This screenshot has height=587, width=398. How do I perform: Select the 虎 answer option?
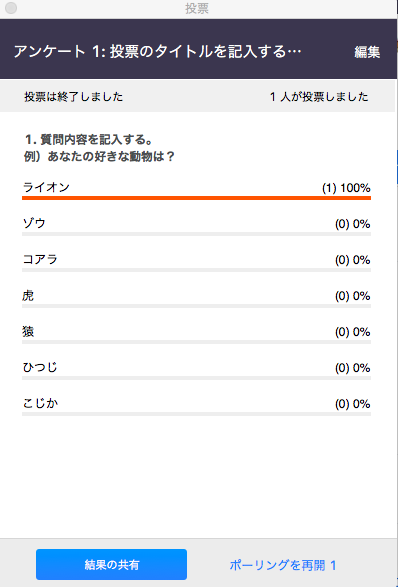point(28,296)
